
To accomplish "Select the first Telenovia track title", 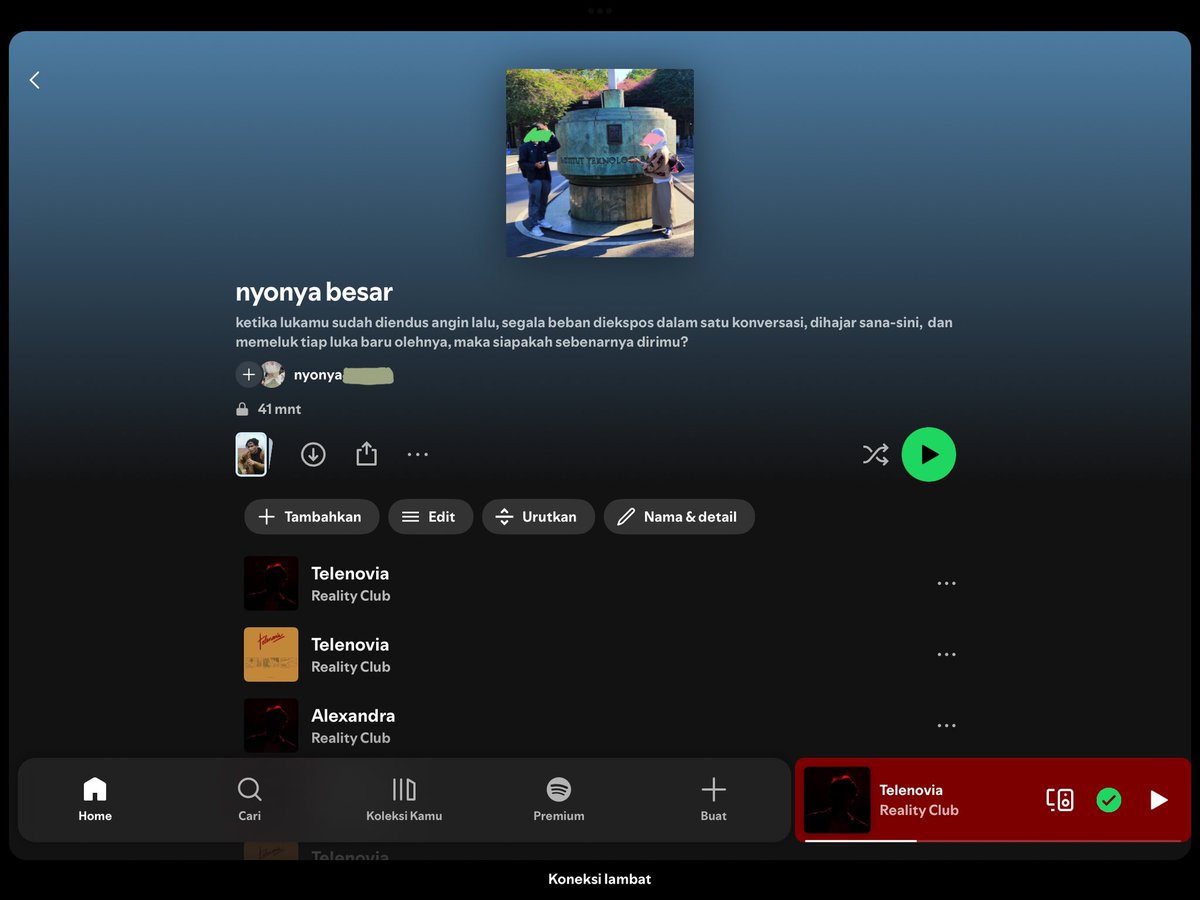I will (x=350, y=573).
